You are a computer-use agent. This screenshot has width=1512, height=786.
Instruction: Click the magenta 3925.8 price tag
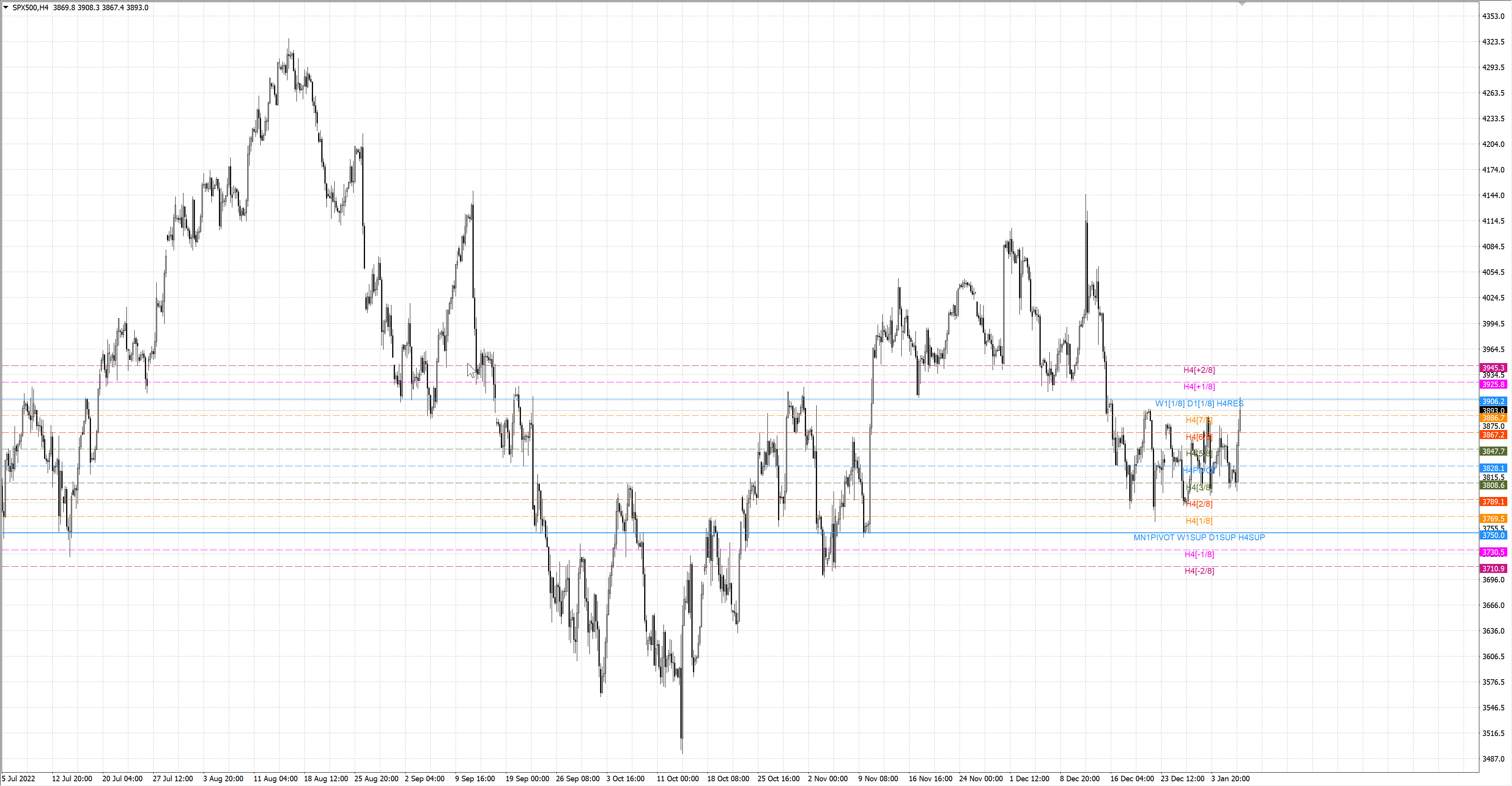pyautogui.click(x=1493, y=384)
